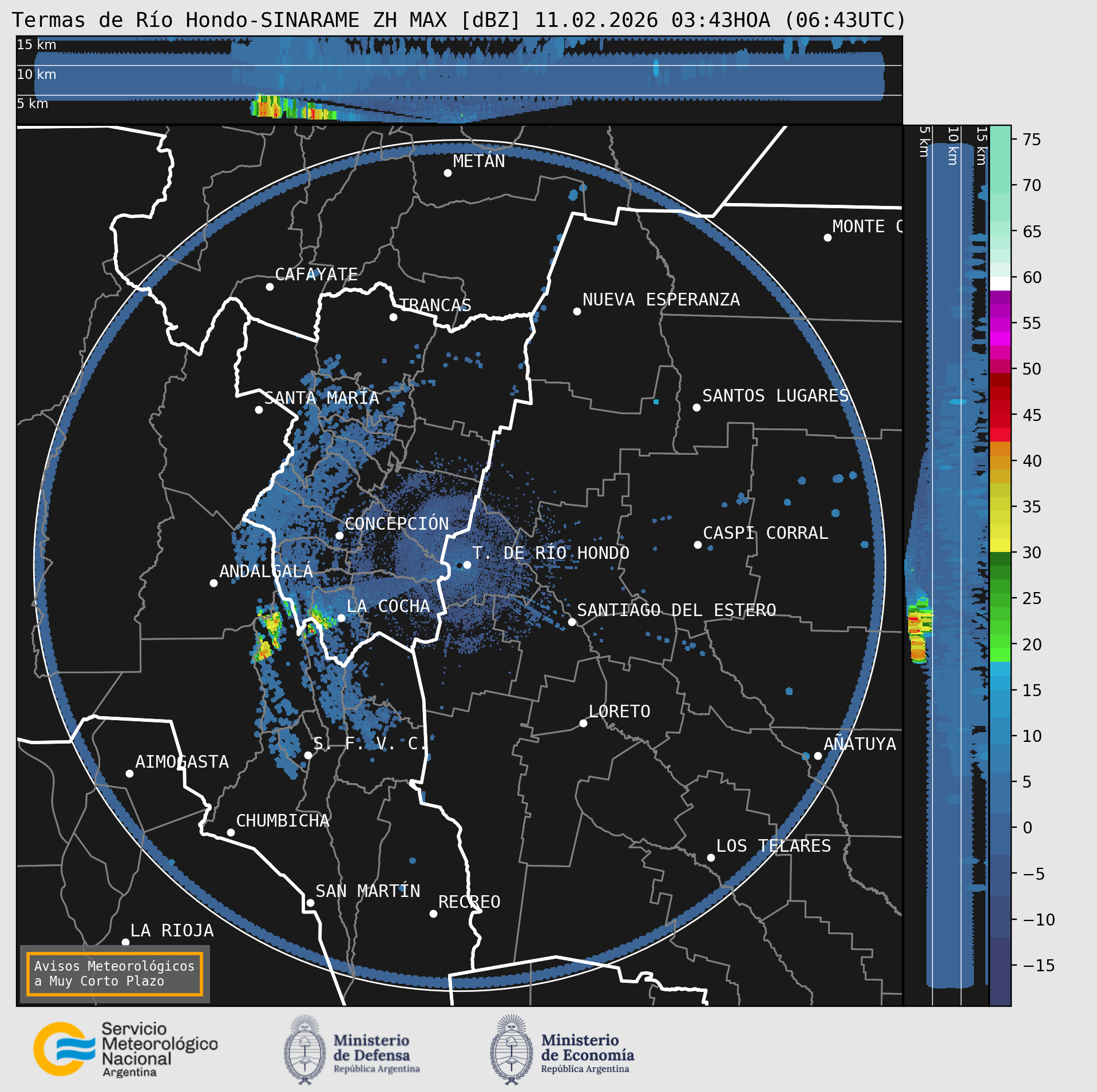The image size is (1097, 1092).
Task: Click the S. F. V. C. marker dot
Action: [308, 755]
